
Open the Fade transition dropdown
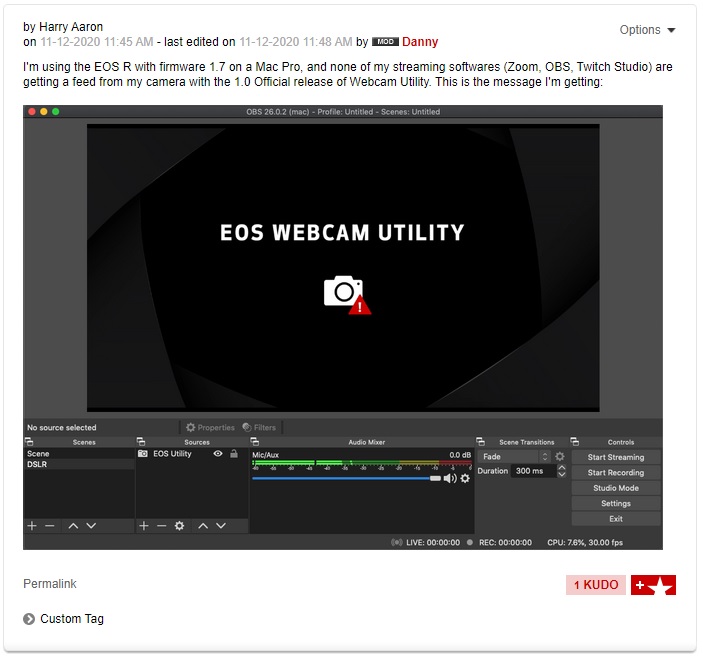click(x=514, y=457)
